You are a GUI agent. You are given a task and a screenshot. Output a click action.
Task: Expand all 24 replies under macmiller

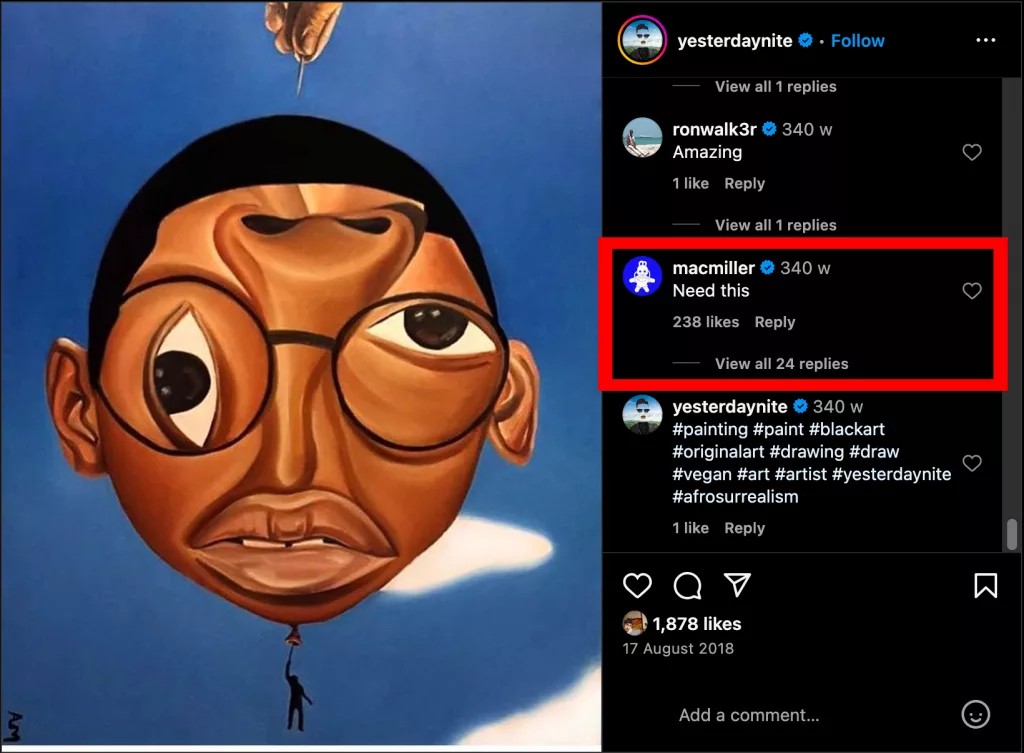pos(781,364)
